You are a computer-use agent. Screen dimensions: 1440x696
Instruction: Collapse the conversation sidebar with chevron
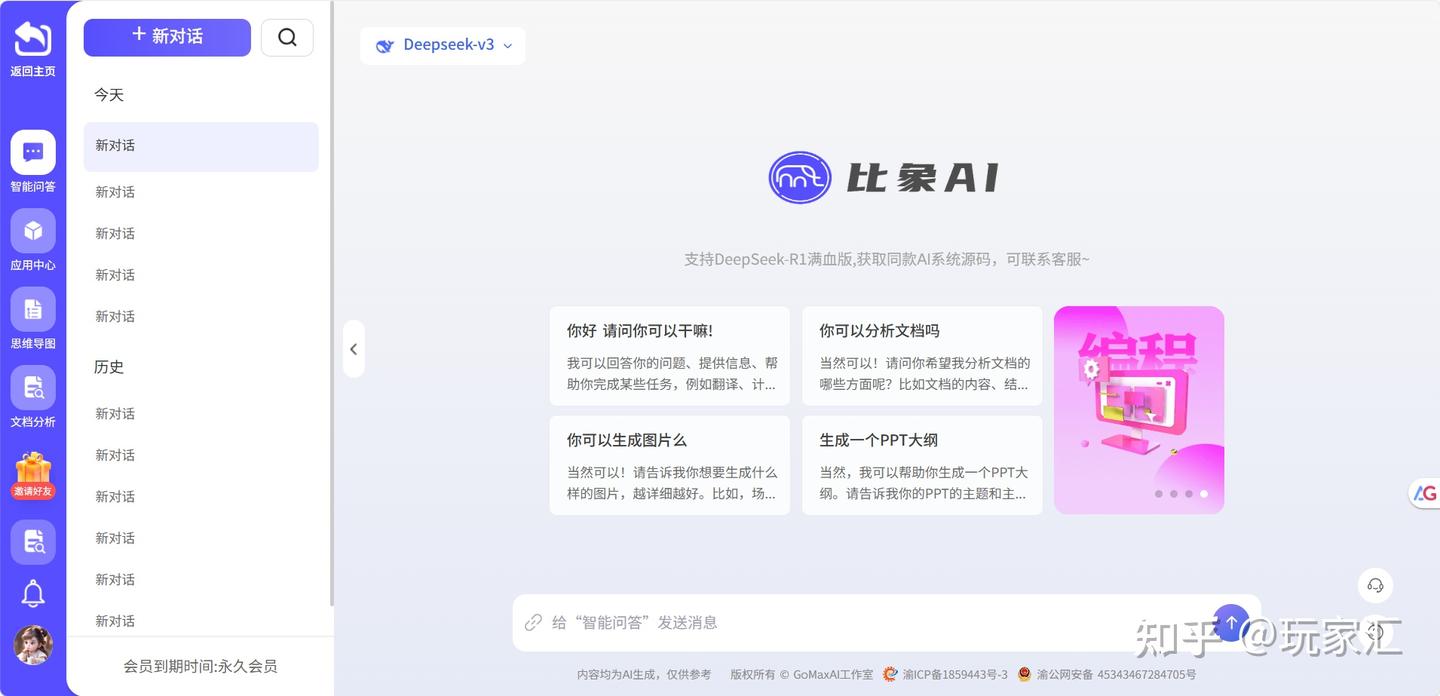point(353,349)
